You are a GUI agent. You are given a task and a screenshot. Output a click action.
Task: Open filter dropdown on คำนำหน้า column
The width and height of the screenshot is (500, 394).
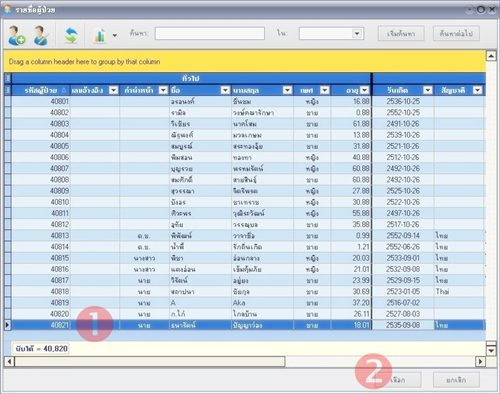pos(163,90)
